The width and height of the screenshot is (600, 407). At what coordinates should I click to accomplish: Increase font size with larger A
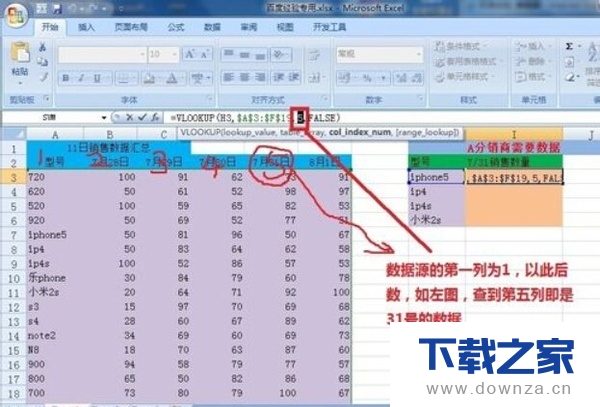190,54
